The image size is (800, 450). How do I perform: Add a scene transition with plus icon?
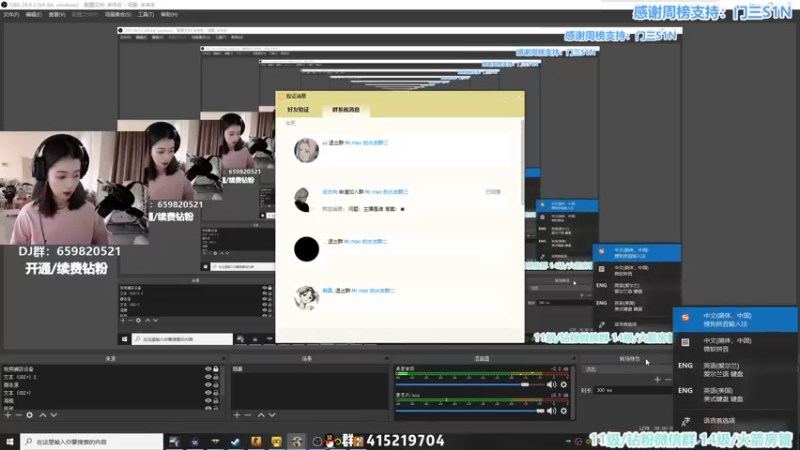[x=657, y=380]
